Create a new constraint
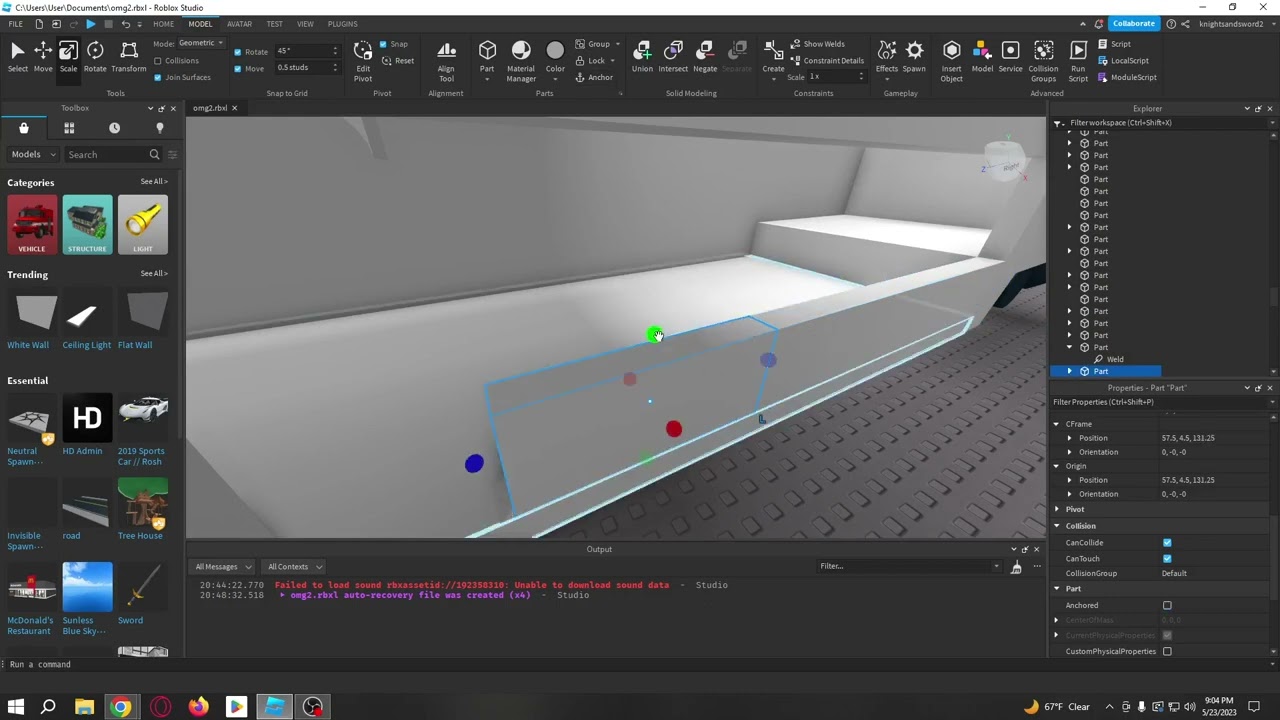This screenshot has width=1280, height=720. pyautogui.click(x=773, y=57)
